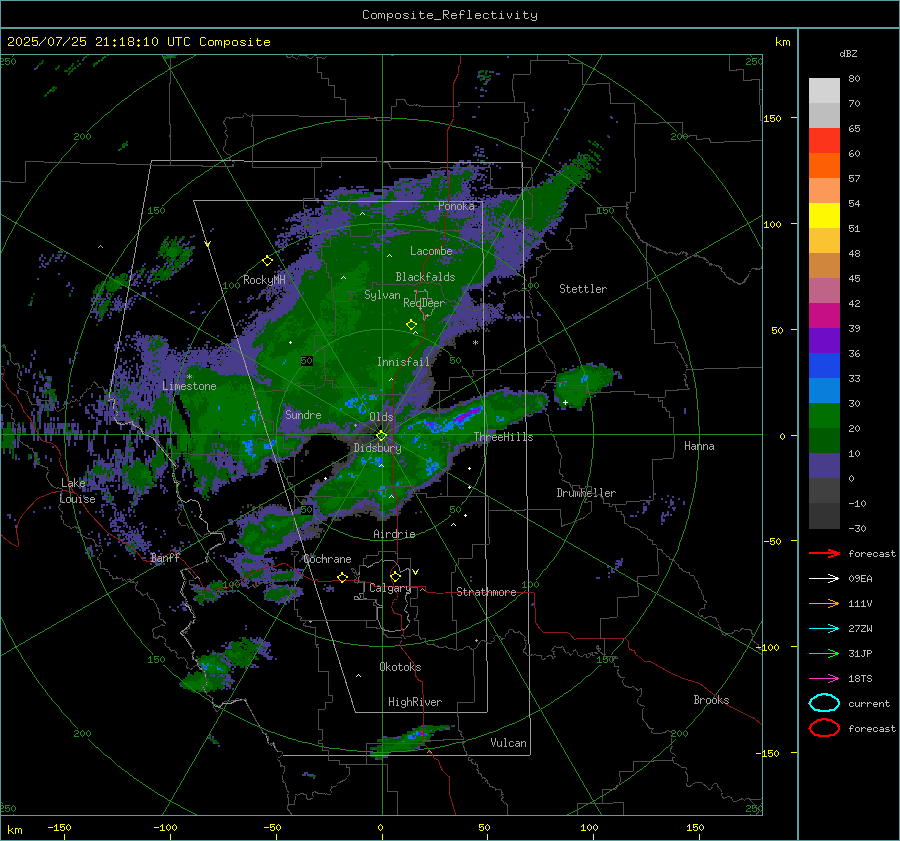Click the yellow diamond marker near RockyMH
The width and height of the screenshot is (900, 841).
pyautogui.click(x=267, y=261)
